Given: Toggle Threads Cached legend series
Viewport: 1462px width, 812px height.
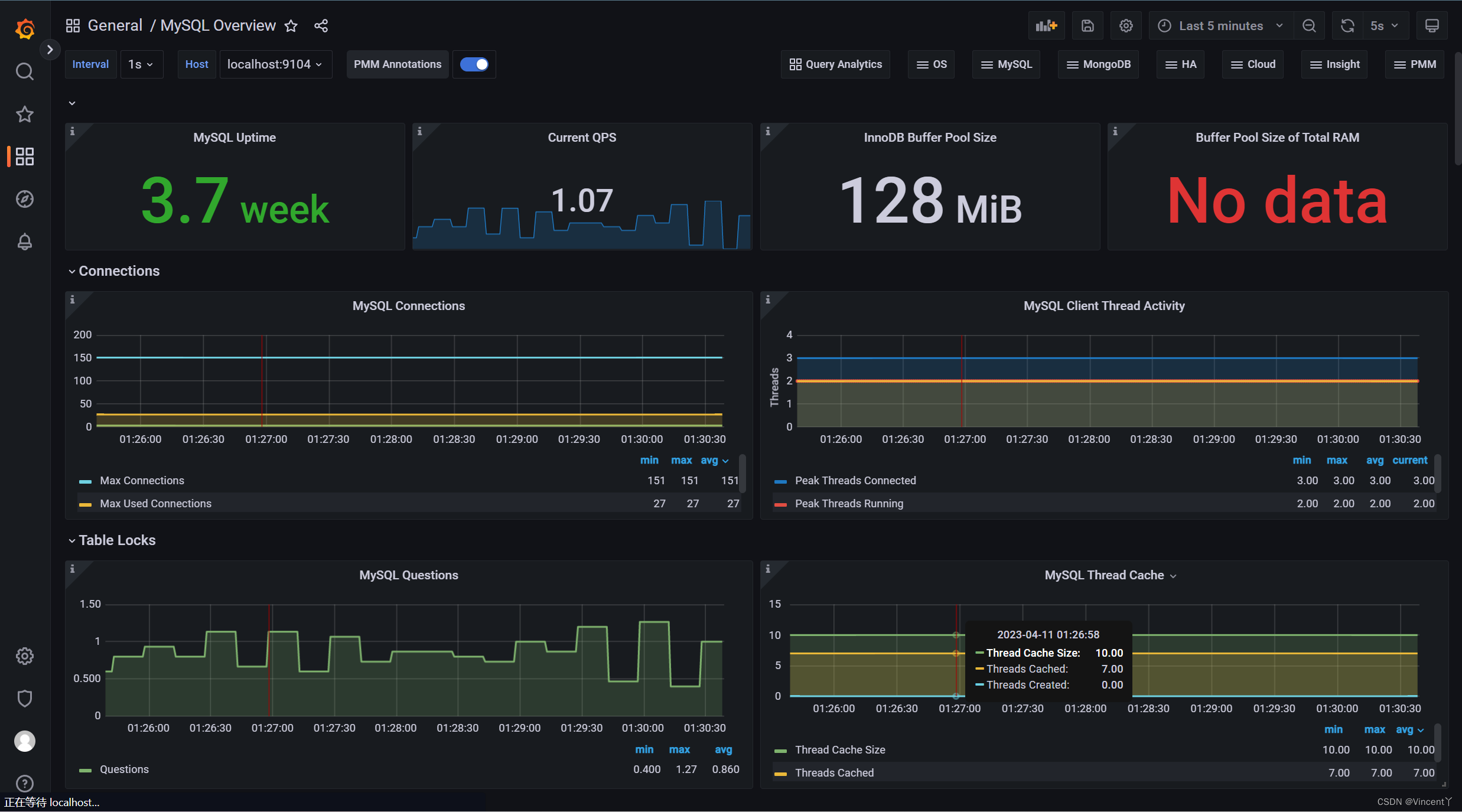Looking at the screenshot, I should point(834,773).
